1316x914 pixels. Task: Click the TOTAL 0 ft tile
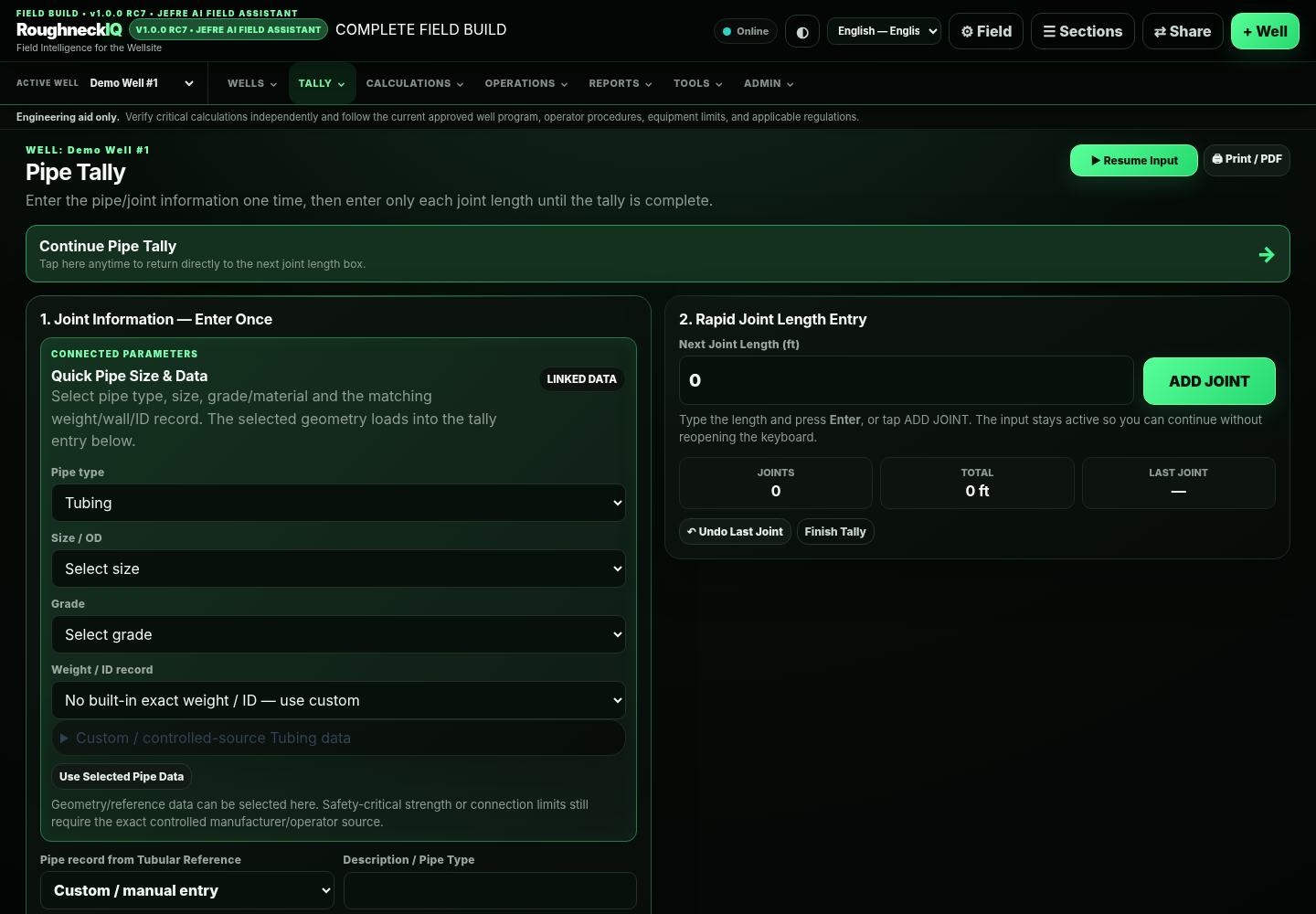coord(977,483)
